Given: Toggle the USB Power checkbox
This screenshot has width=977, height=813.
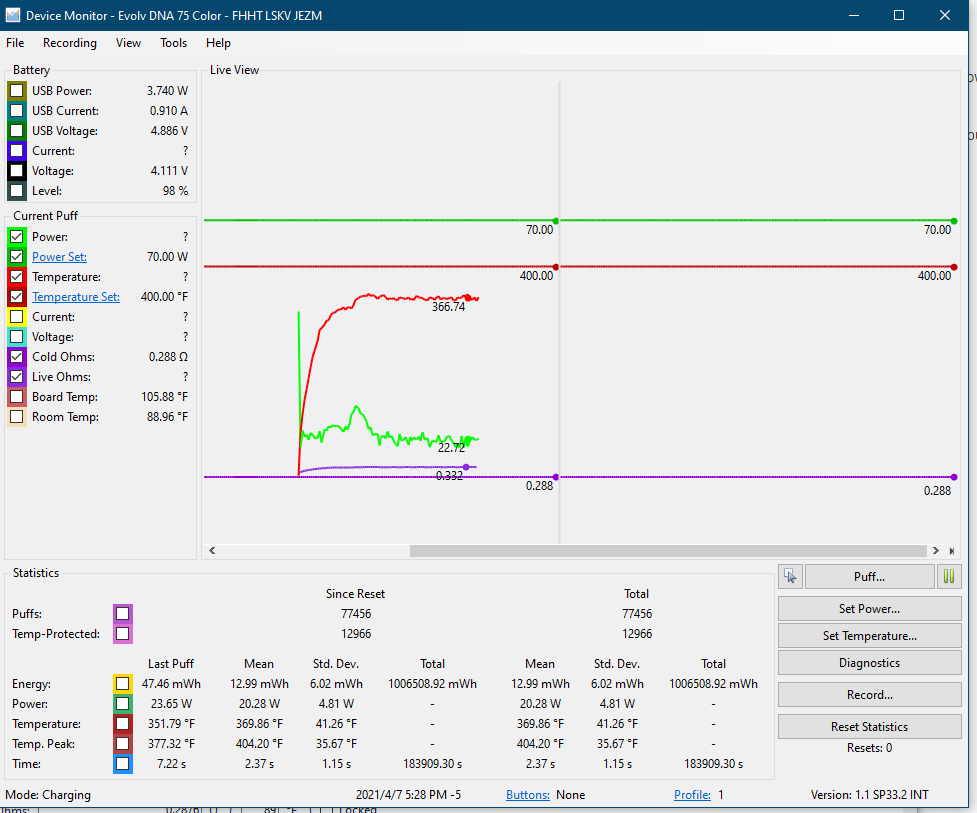Looking at the screenshot, I should pyautogui.click(x=17, y=91).
